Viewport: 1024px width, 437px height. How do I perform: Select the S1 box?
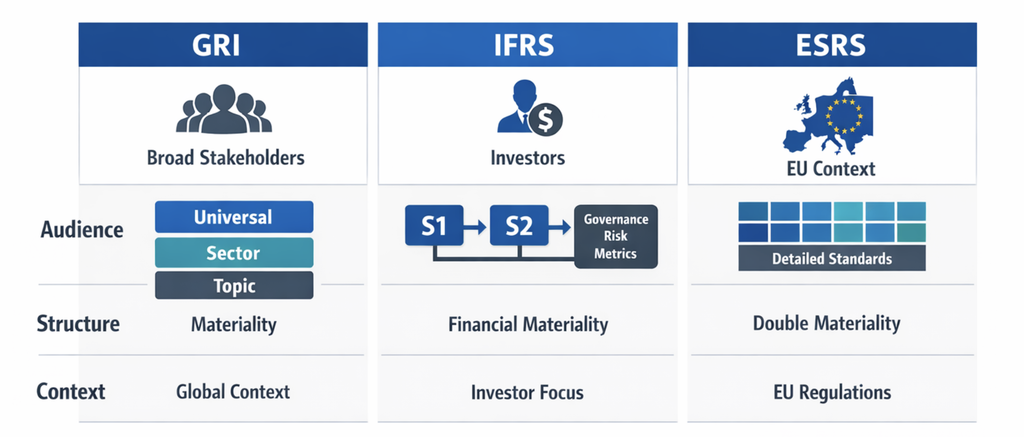(x=434, y=226)
